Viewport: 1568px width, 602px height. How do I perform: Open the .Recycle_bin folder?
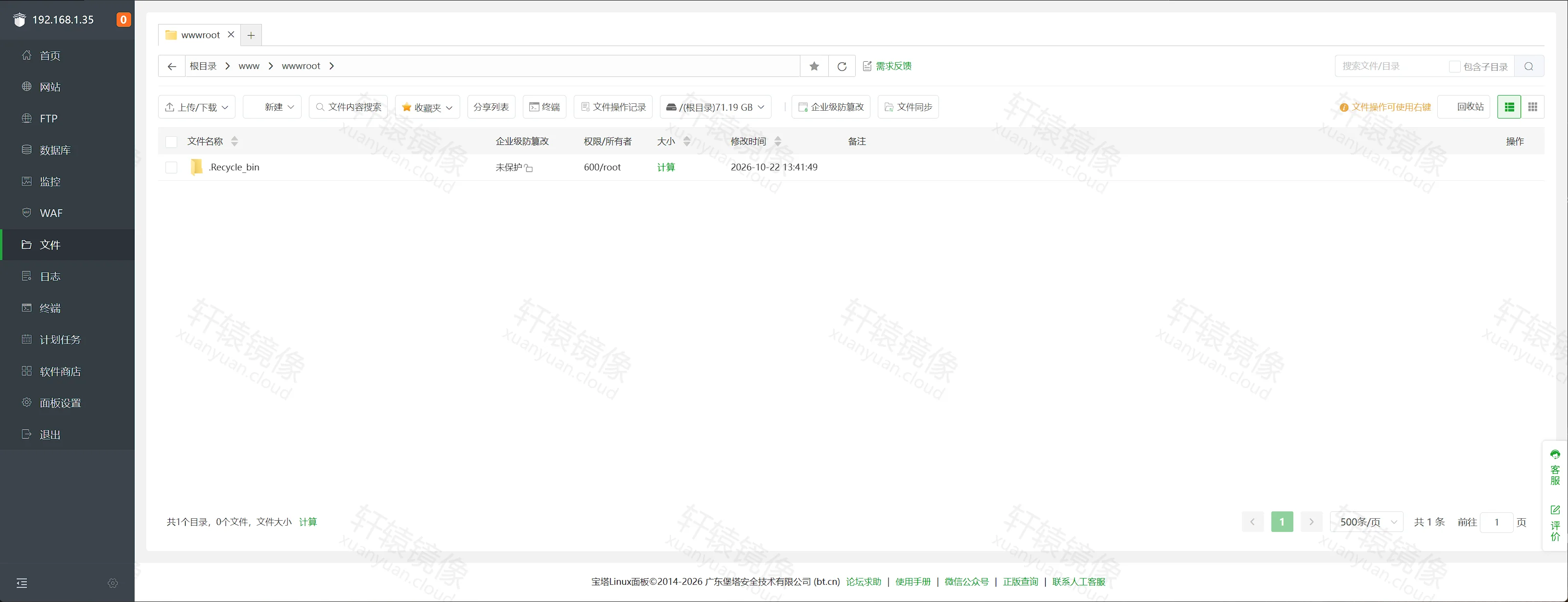(x=234, y=167)
